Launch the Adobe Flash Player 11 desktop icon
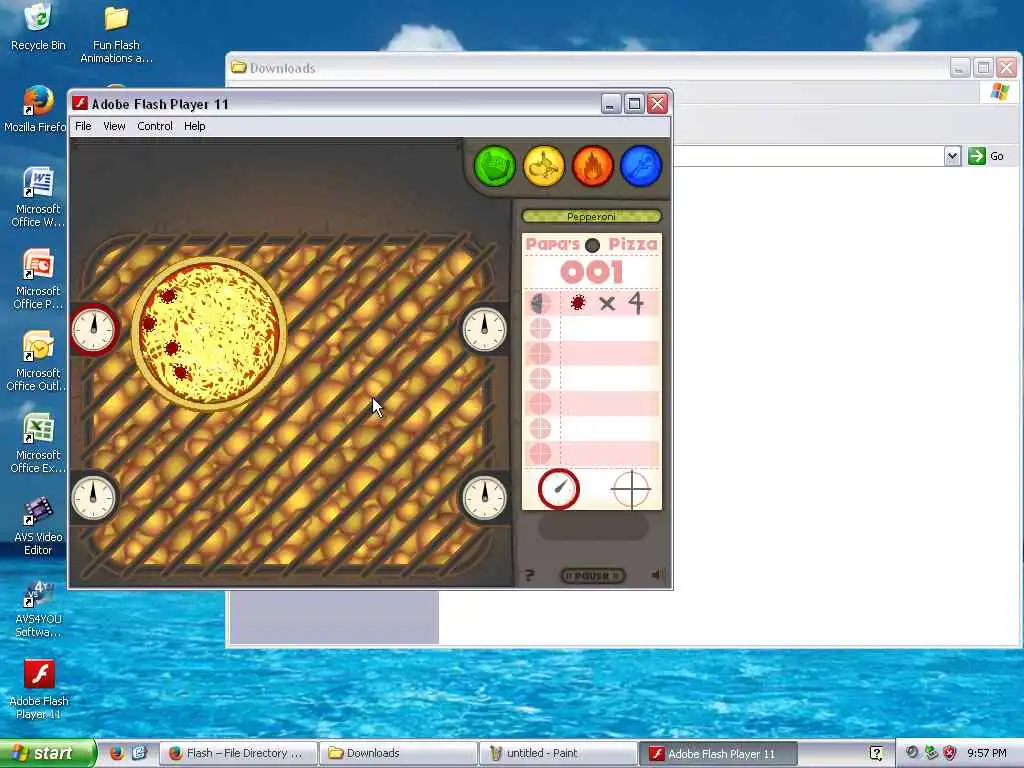This screenshot has height=768, width=1024. [39, 690]
